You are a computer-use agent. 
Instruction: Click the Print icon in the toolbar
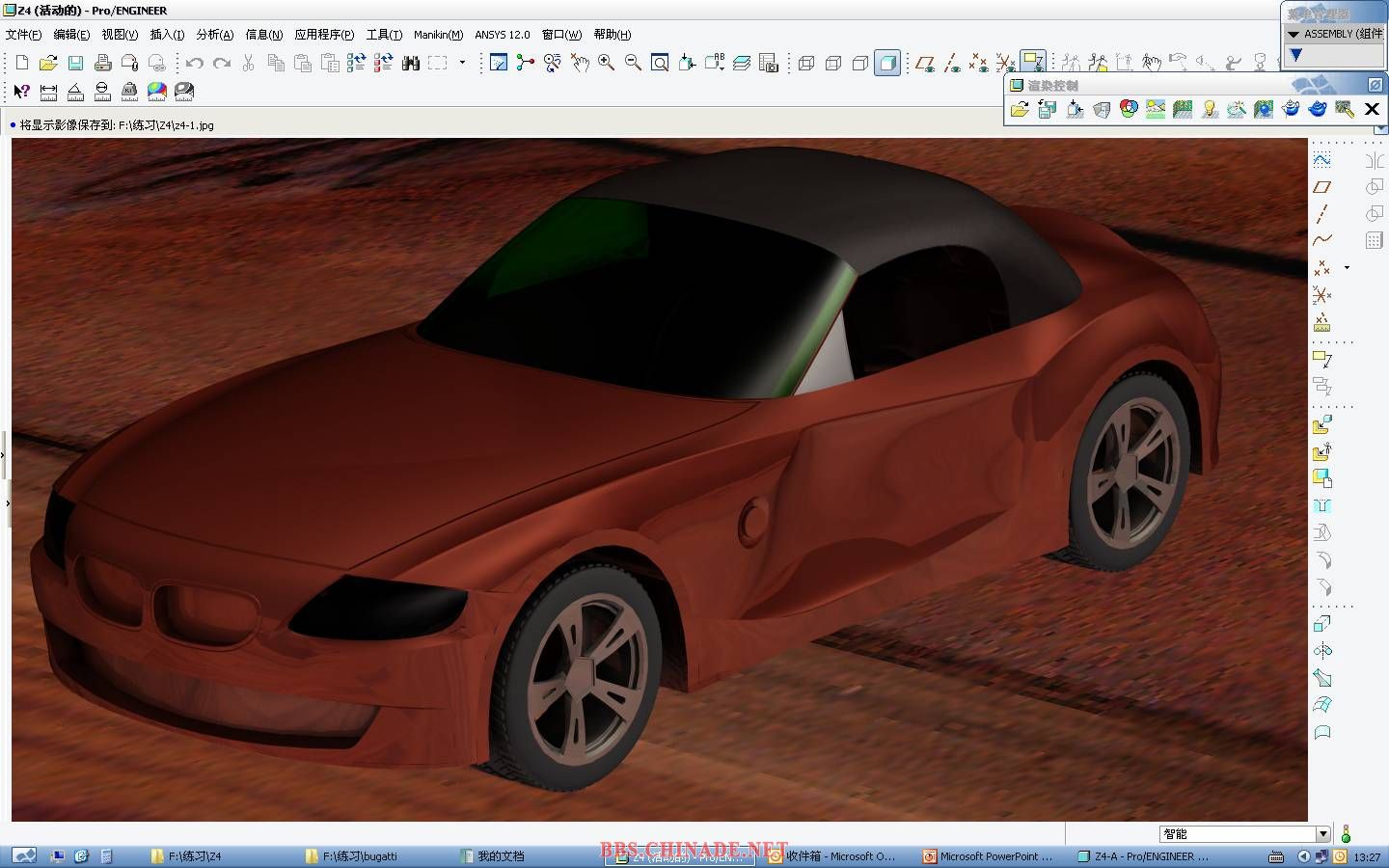click(x=102, y=64)
